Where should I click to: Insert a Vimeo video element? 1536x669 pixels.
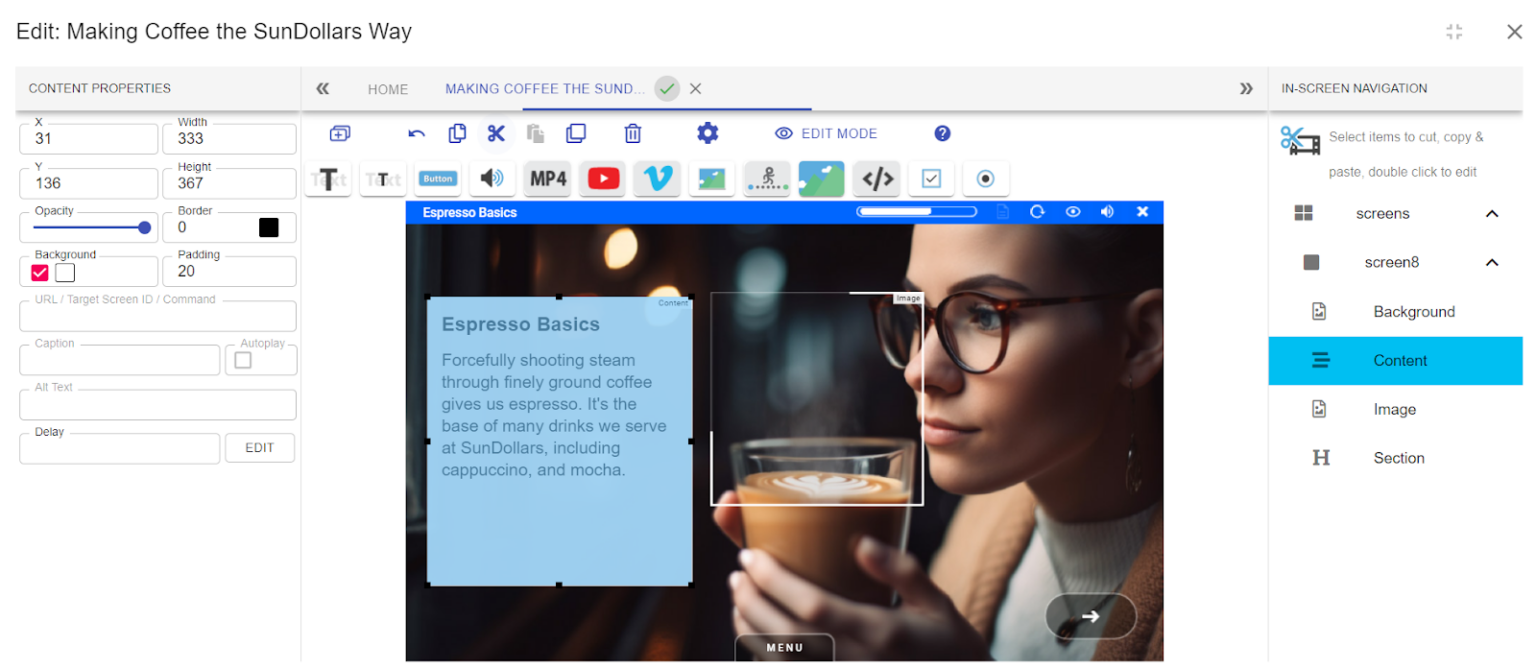coord(657,178)
